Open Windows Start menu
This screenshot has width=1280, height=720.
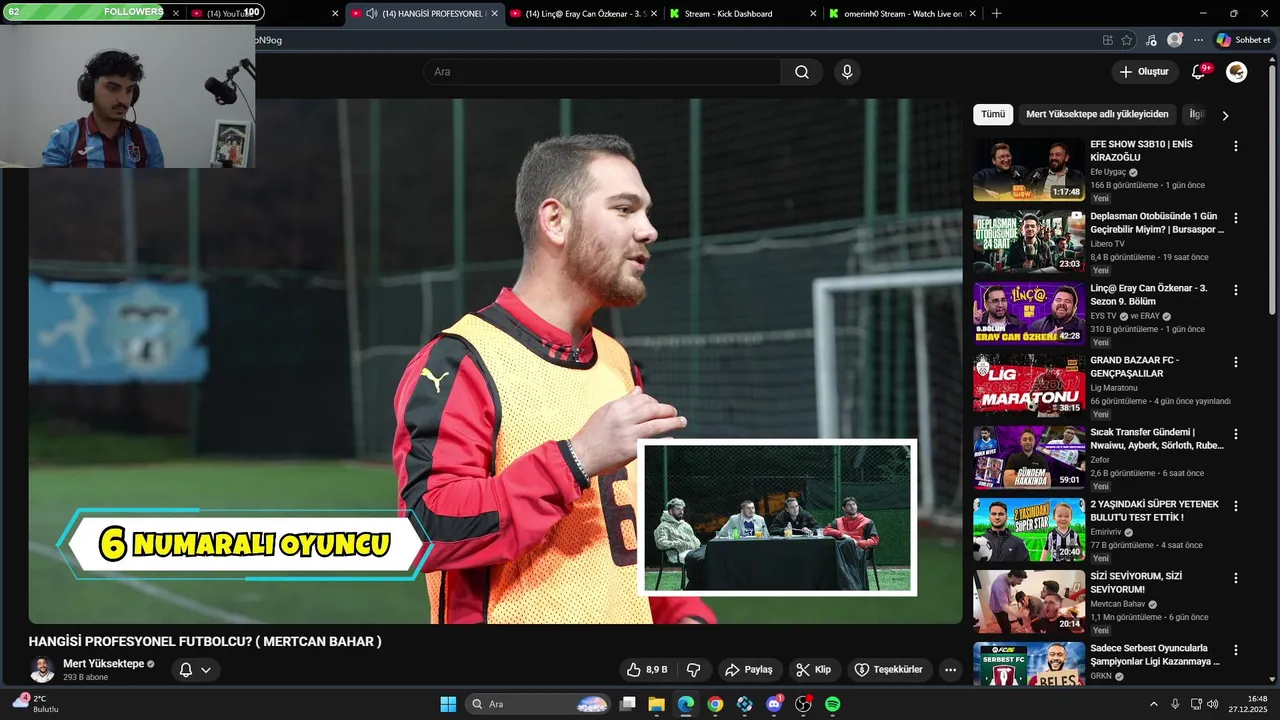[x=448, y=704]
